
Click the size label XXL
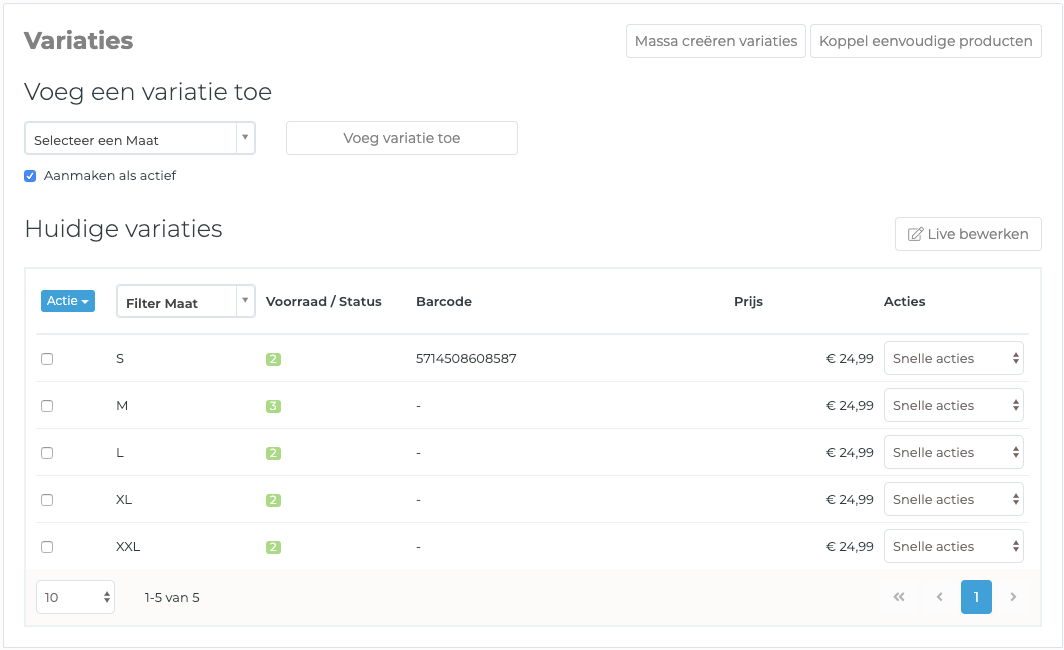click(x=128, y=546)
